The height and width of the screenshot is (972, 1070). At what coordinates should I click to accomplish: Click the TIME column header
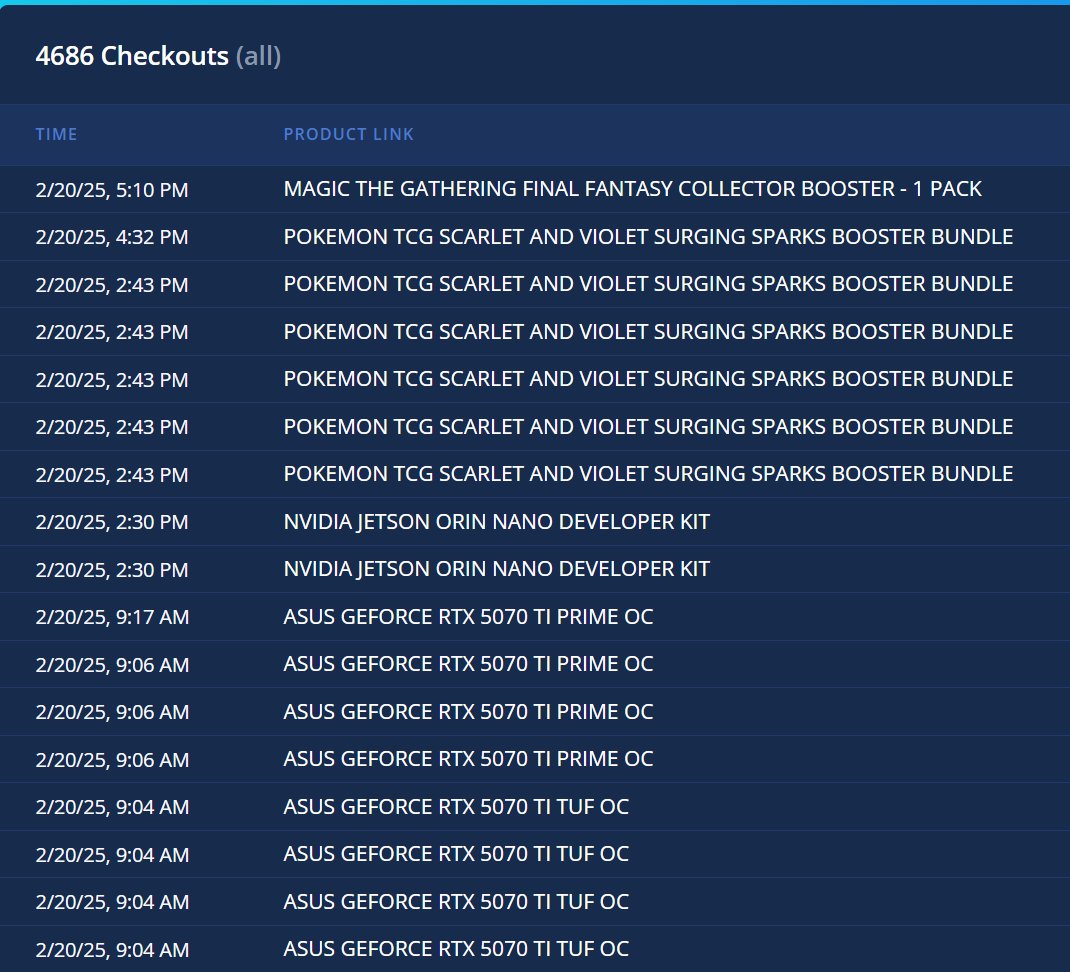point(56,134)
